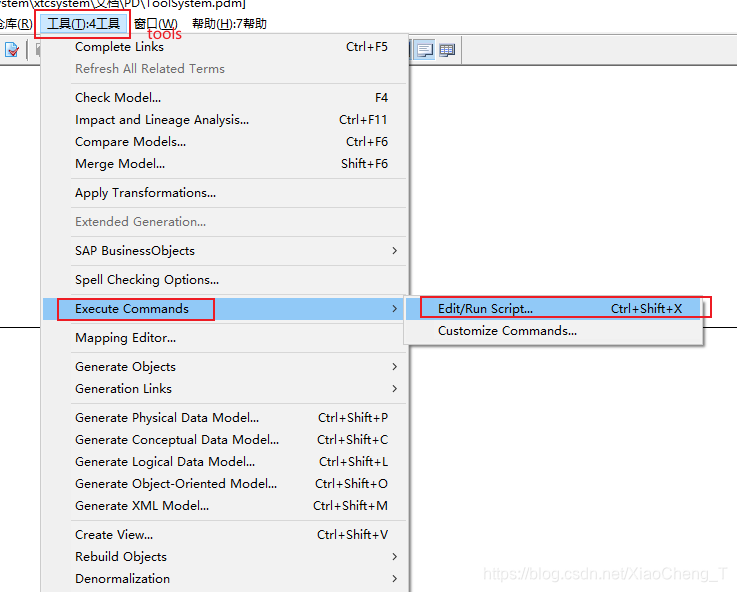Screen dimensions: 737x592
Task: Select Impact and Lineage Analysis...
Action: (225, 119)
